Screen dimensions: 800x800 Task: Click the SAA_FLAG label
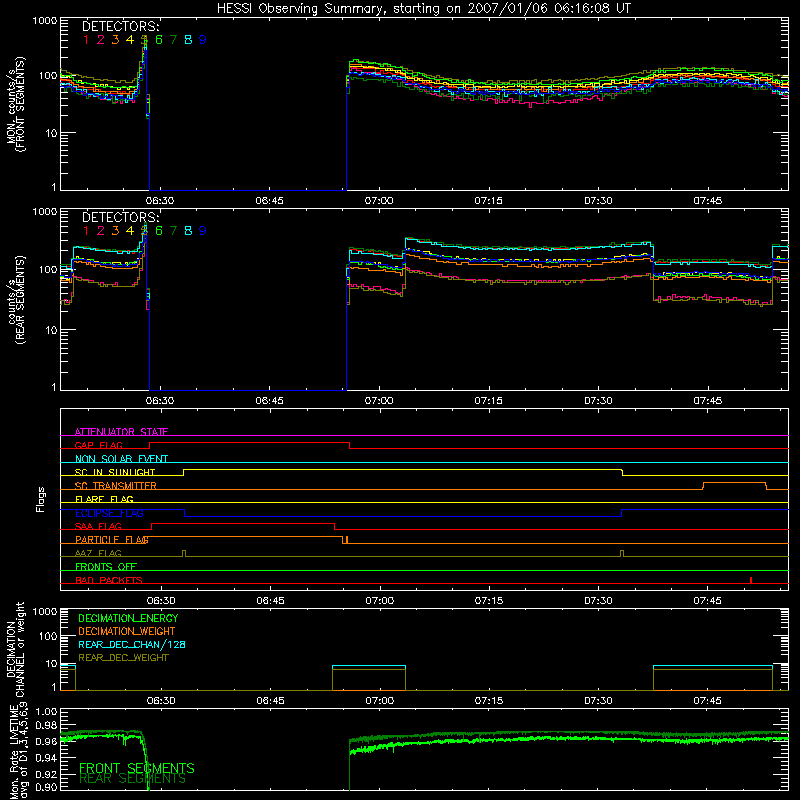pyautogui.click(x=98, y=526)
